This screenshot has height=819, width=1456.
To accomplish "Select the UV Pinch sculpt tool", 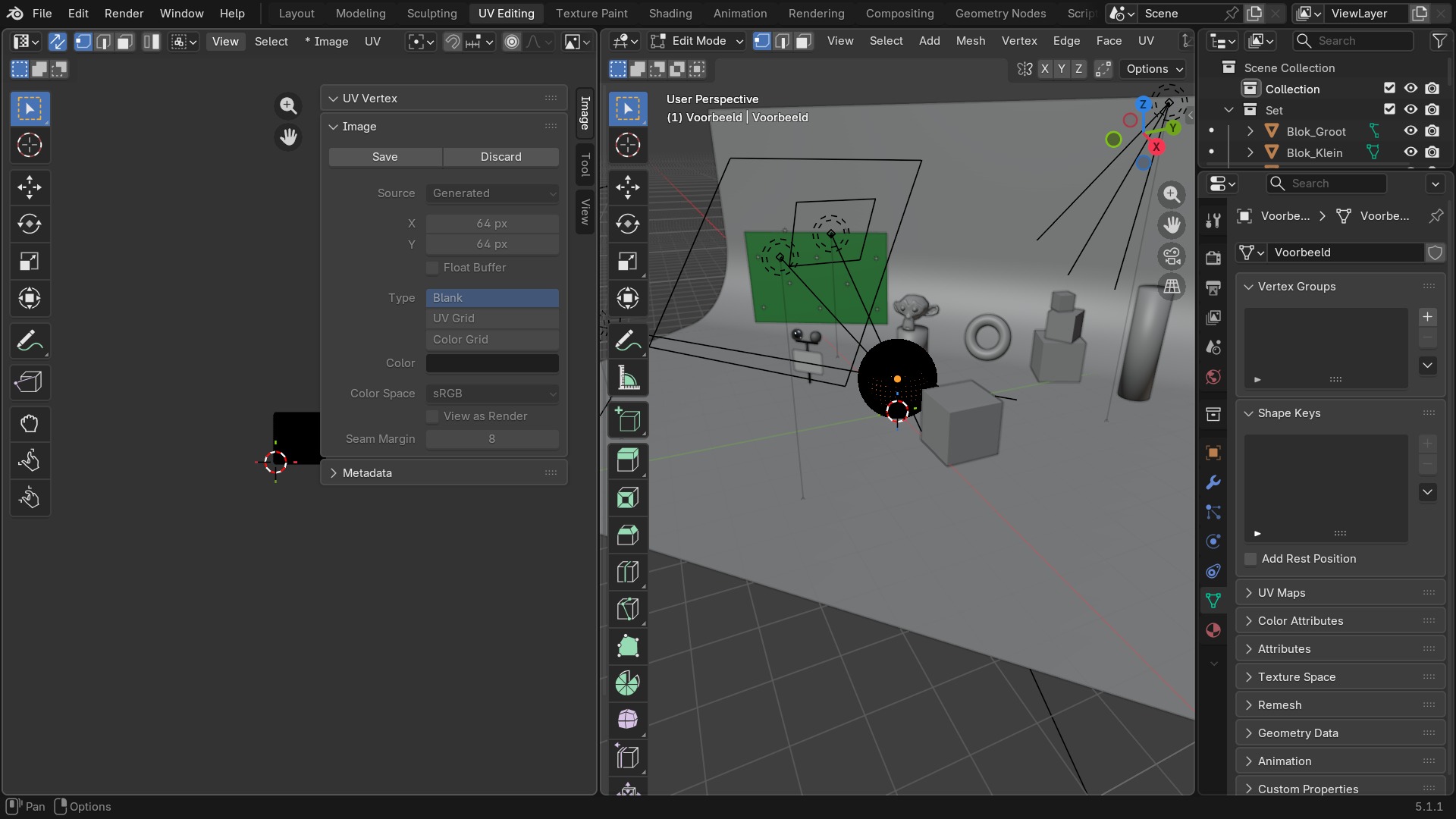I will click(x=30, y=497).
